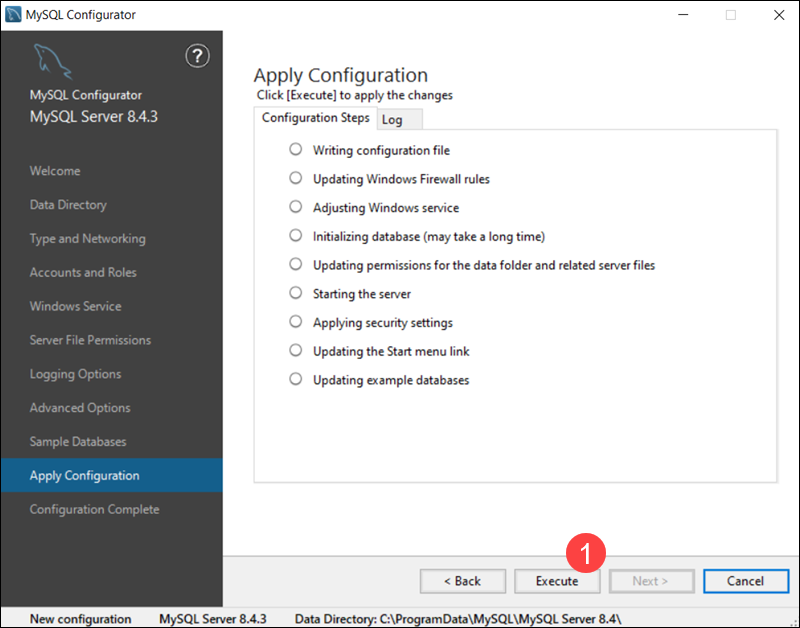Click the status circle beside Applying security settings
800x628 pixels.
tap(295, 322)
